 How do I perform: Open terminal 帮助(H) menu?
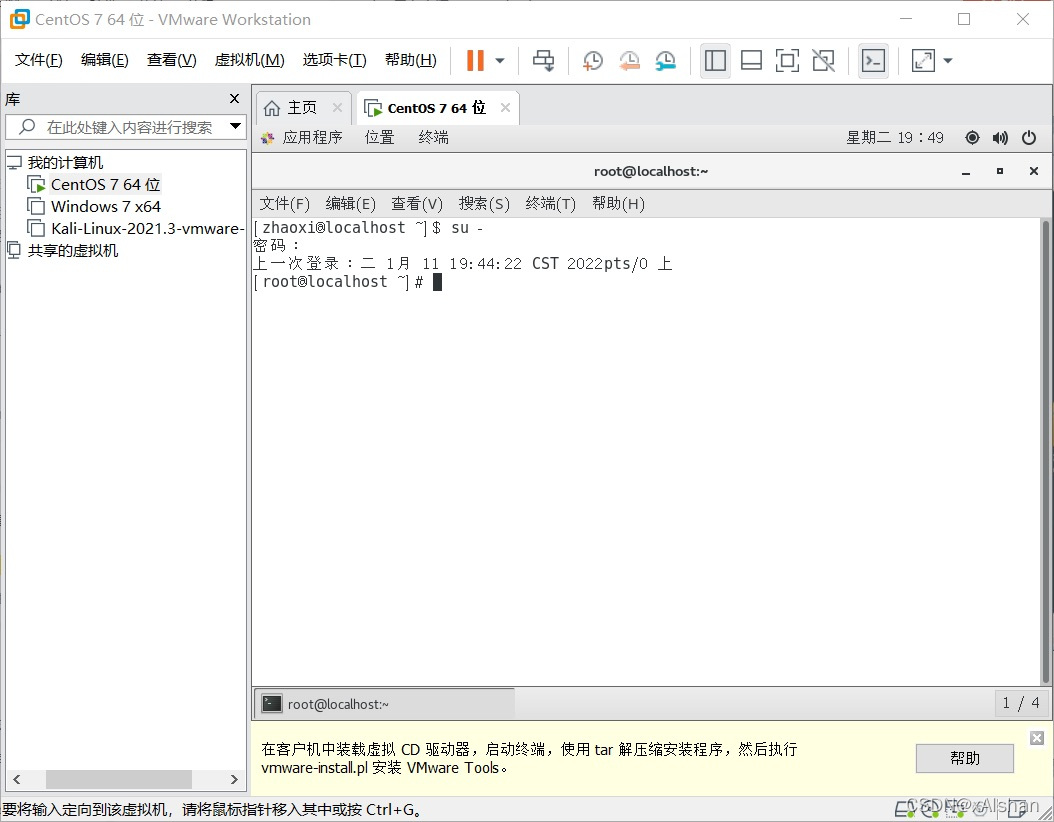click(618, 204)
